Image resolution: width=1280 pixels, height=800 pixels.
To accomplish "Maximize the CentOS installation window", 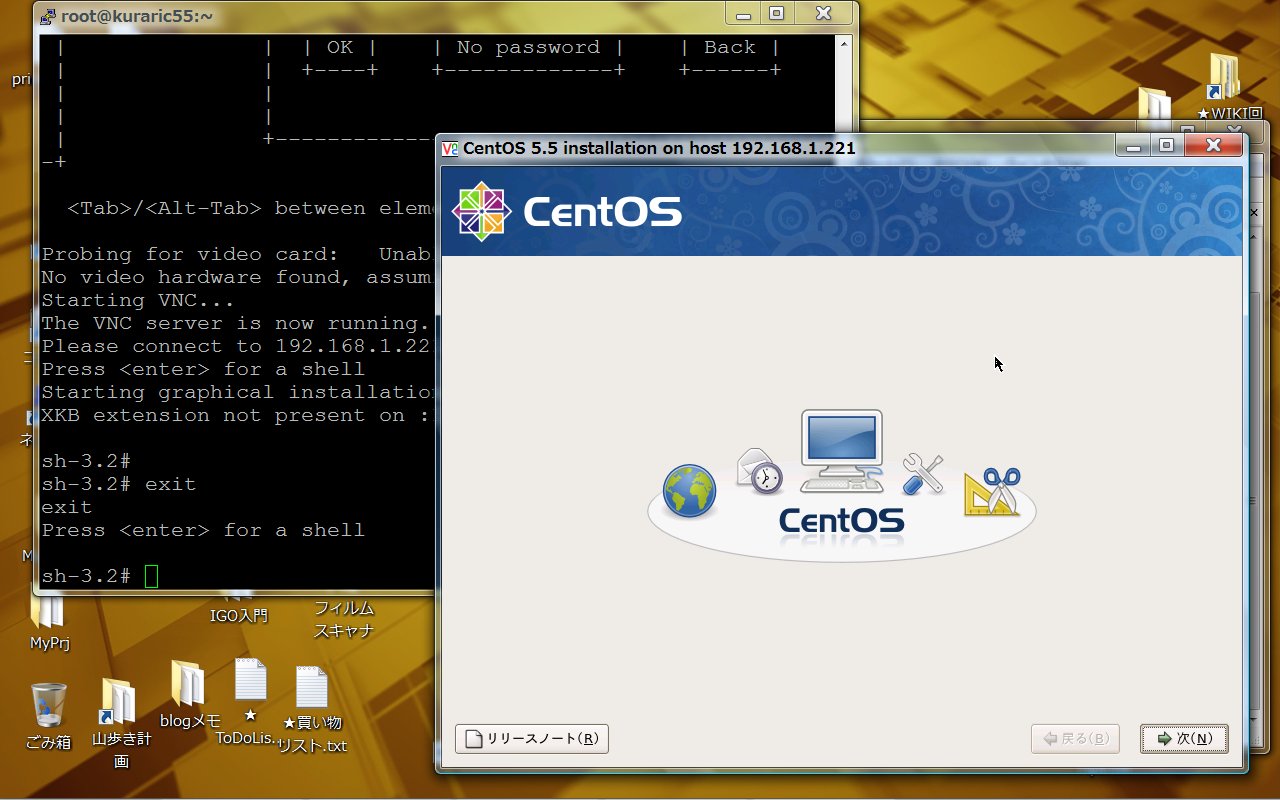I will (1166, 146).
